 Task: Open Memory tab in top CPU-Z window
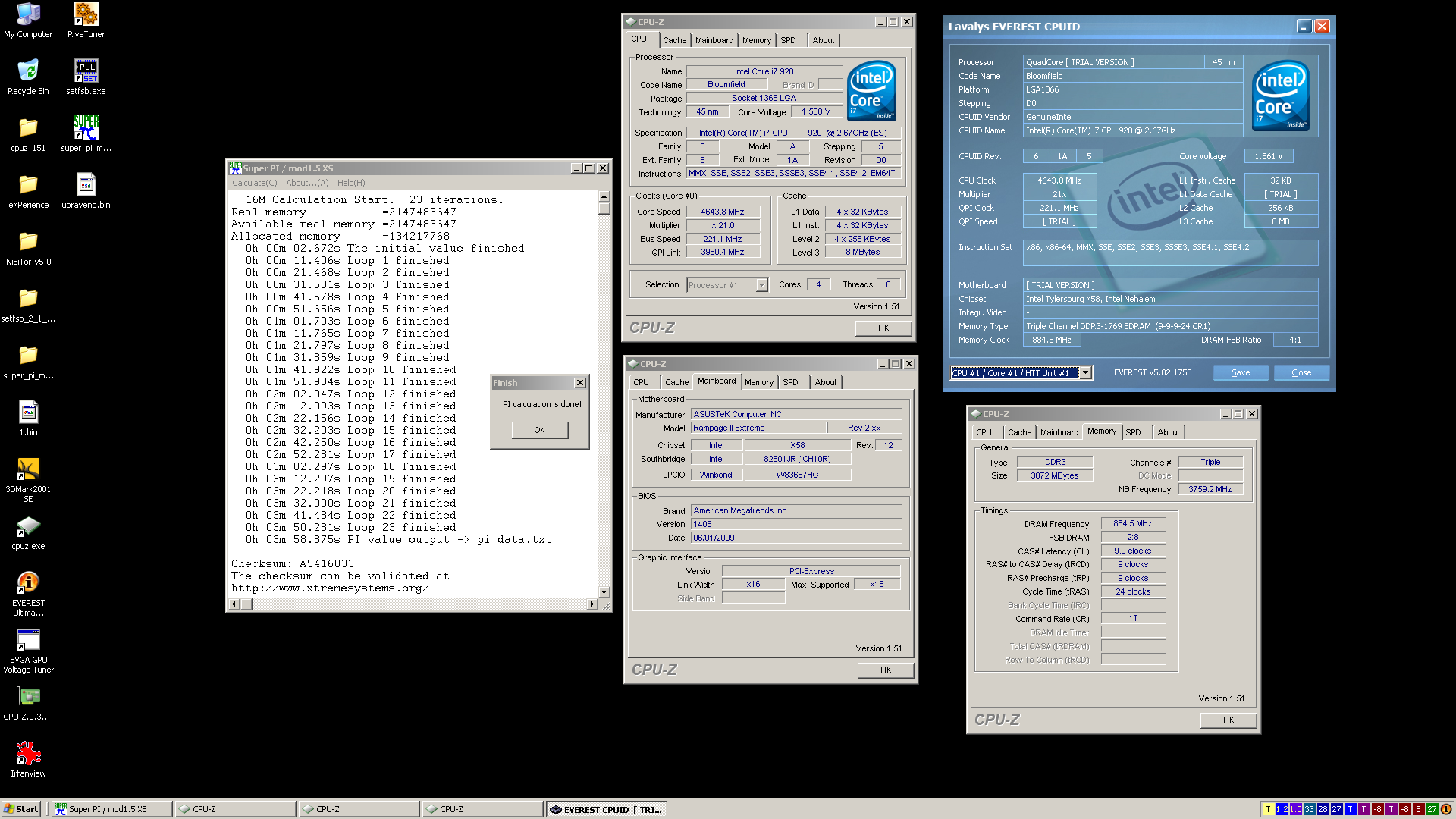(757, 40)
